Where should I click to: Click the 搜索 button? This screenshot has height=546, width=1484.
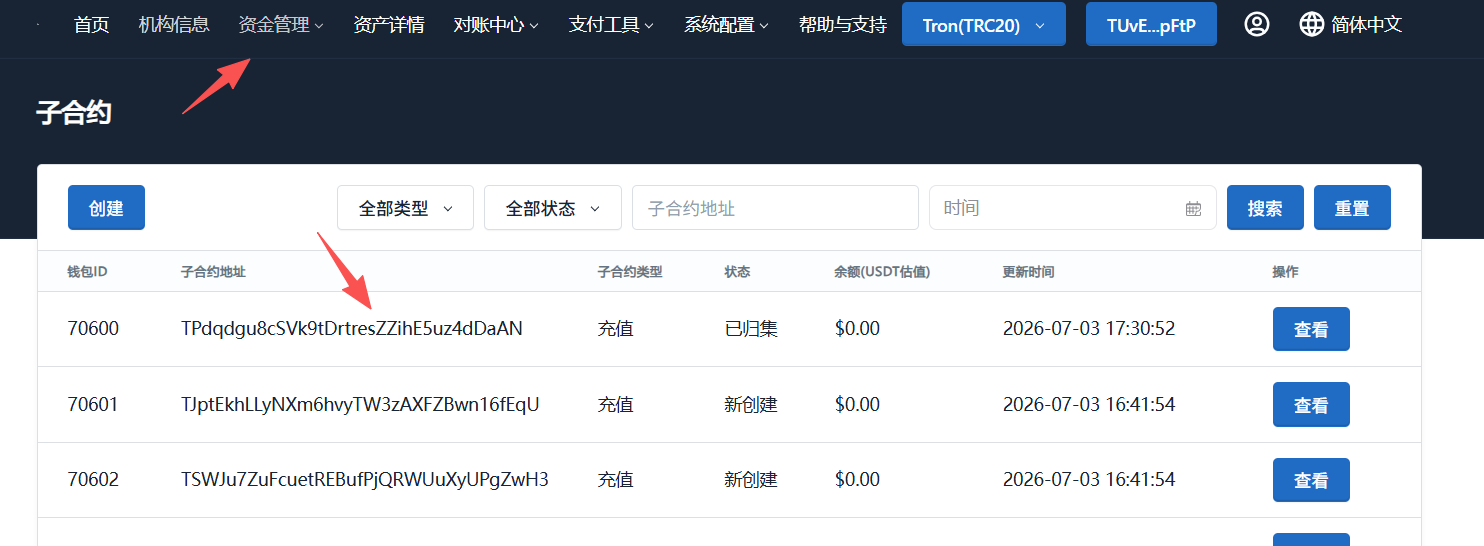[1265, 208]
